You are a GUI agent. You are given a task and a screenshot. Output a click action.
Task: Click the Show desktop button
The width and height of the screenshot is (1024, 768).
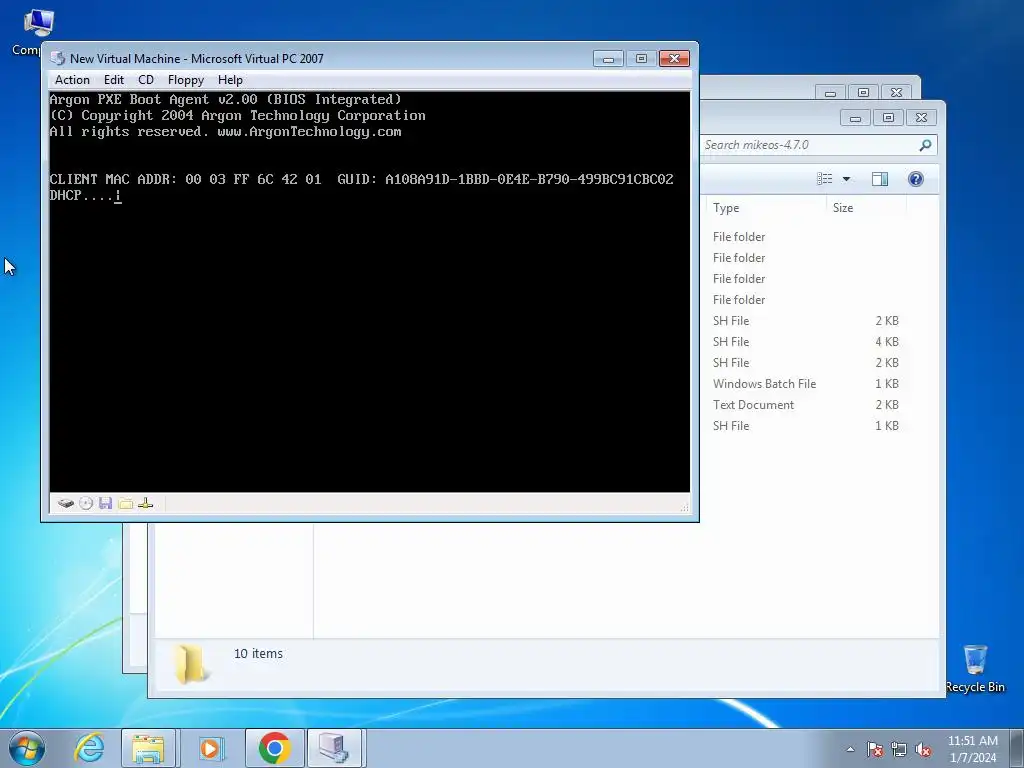click(1017, 748)
